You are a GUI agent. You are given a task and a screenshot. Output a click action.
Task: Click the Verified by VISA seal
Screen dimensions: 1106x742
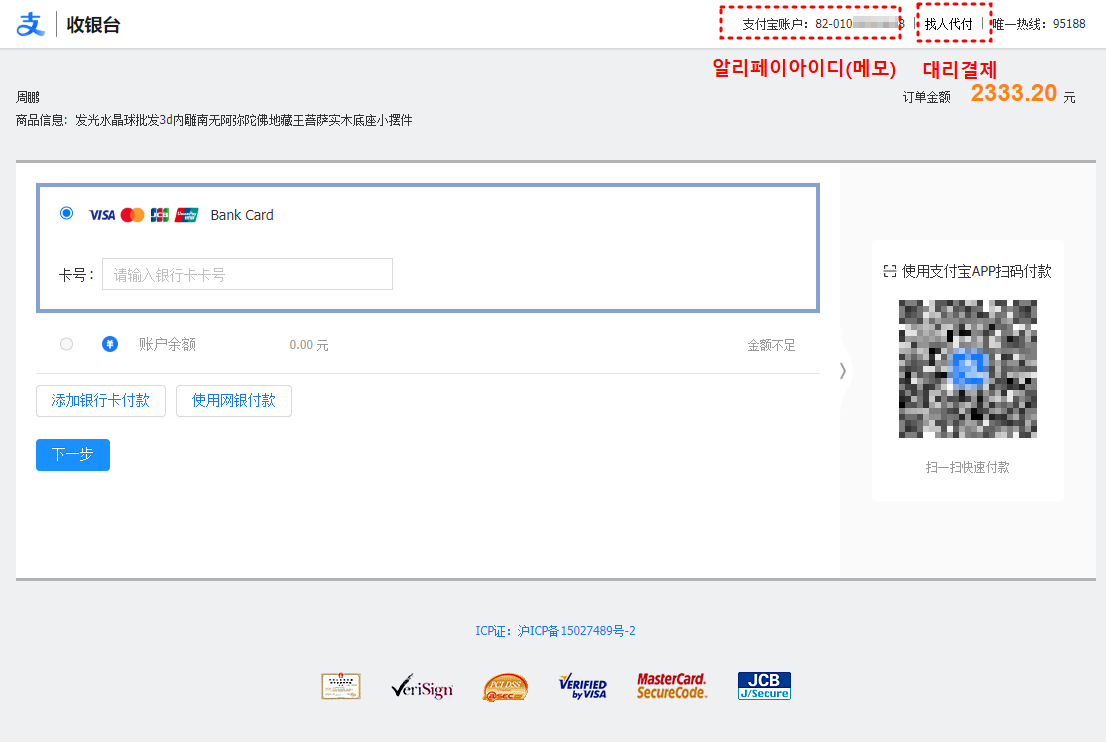582,686
